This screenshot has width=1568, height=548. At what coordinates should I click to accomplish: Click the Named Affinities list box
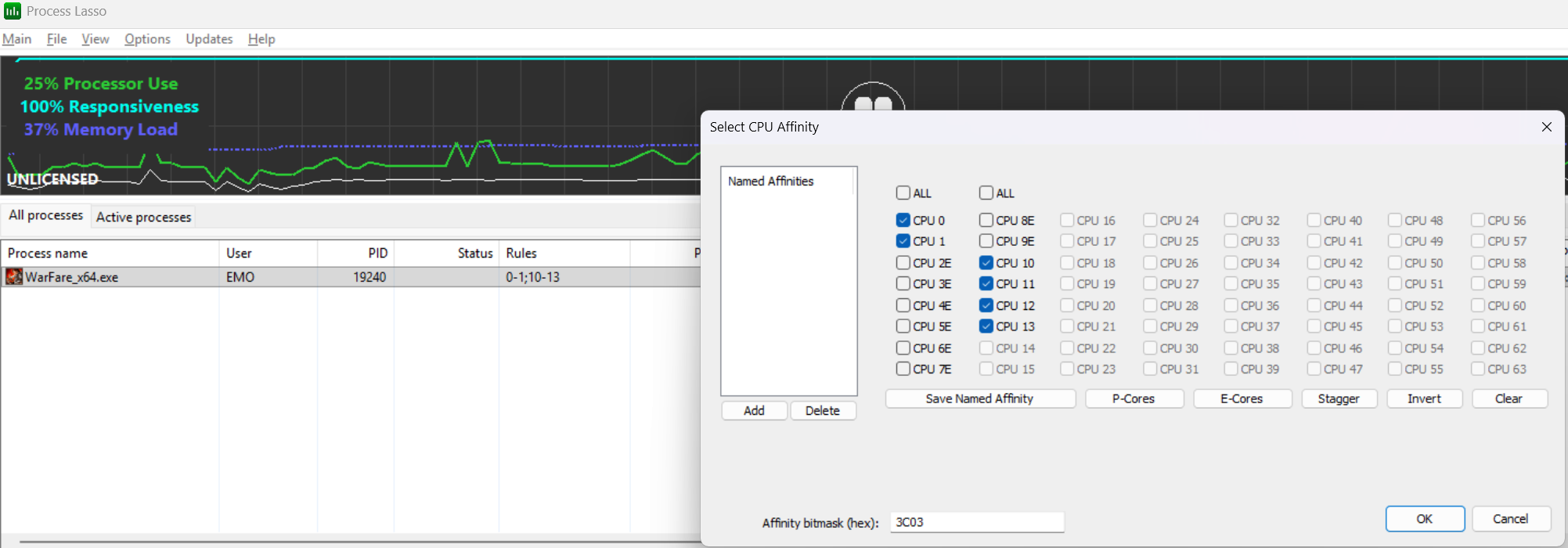(x=789, y=280)
